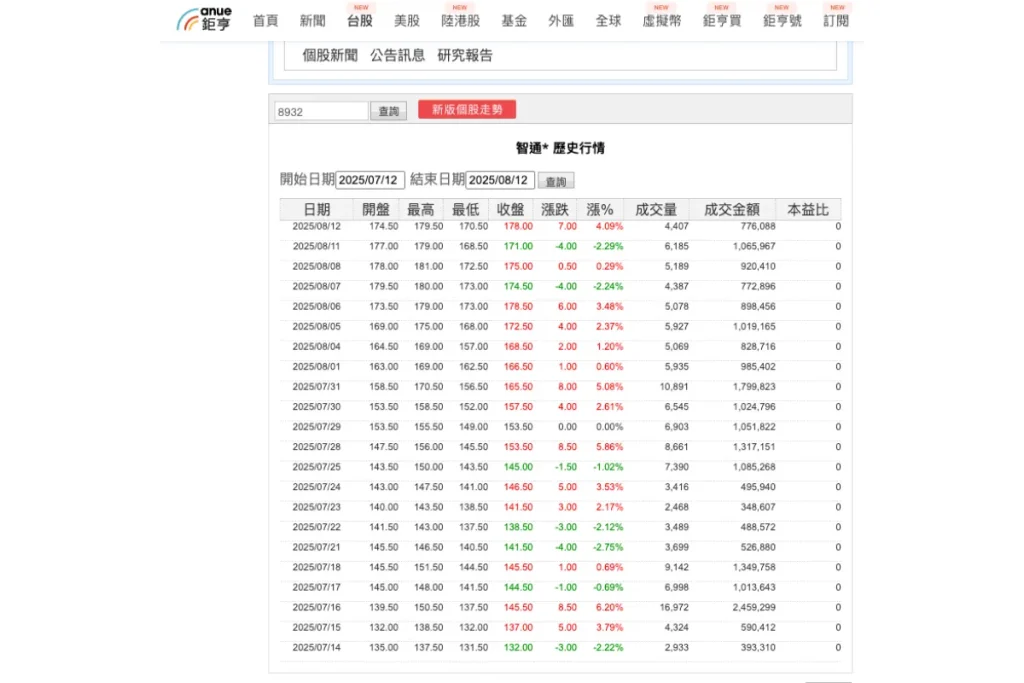Click closing price 178.50 for 2025/08/06

coord(518,307)
